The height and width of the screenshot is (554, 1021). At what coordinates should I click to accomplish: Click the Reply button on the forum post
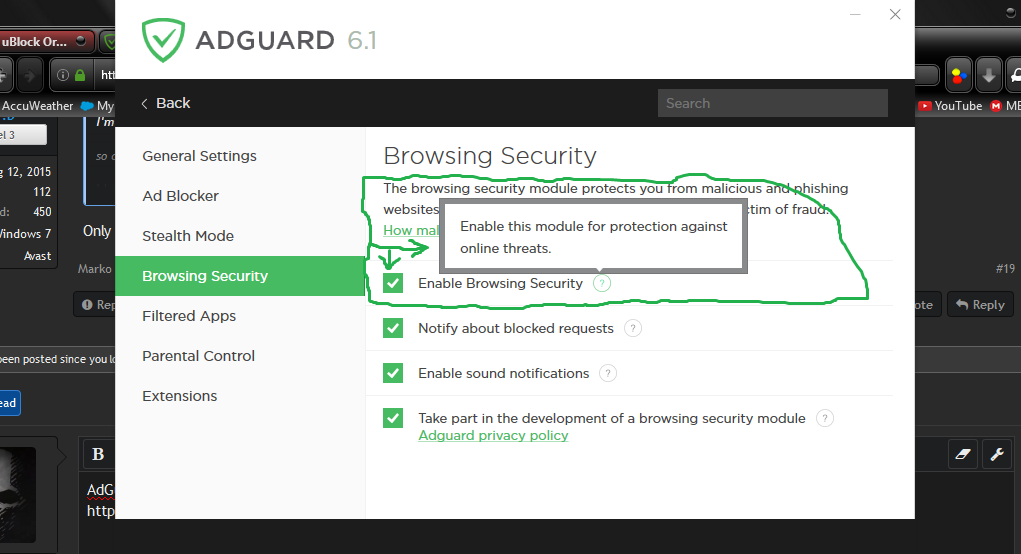tap(979, 304)
